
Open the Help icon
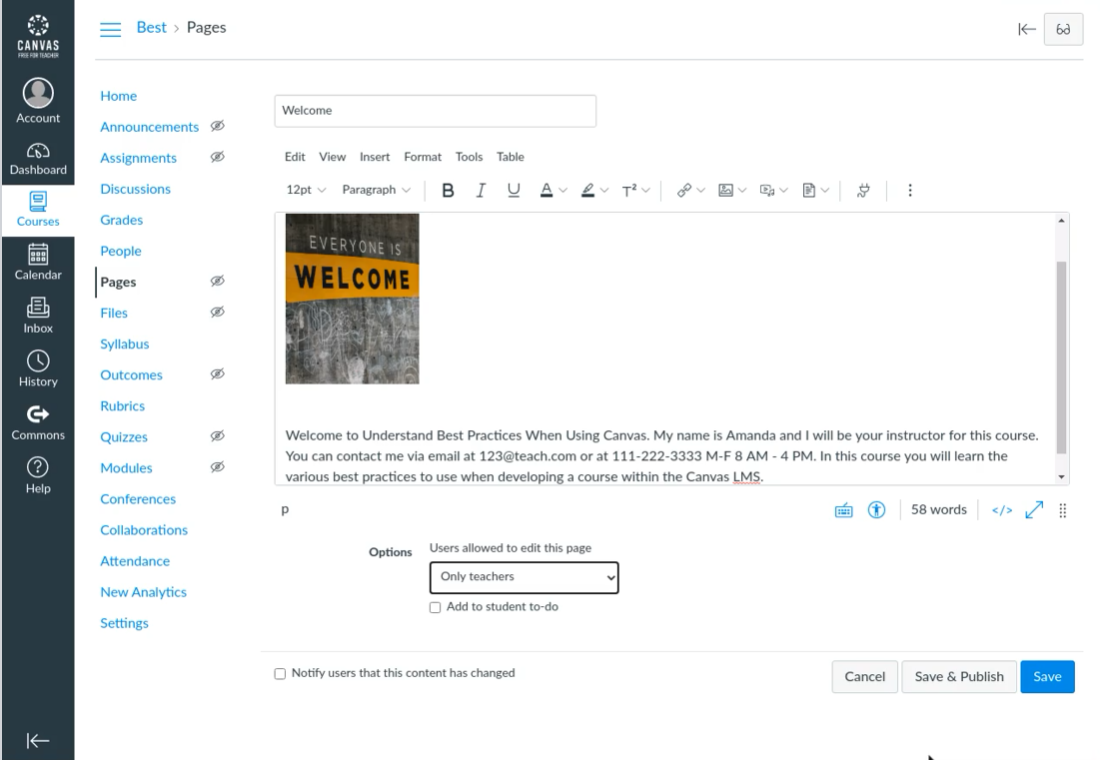(x=38, y=476)
